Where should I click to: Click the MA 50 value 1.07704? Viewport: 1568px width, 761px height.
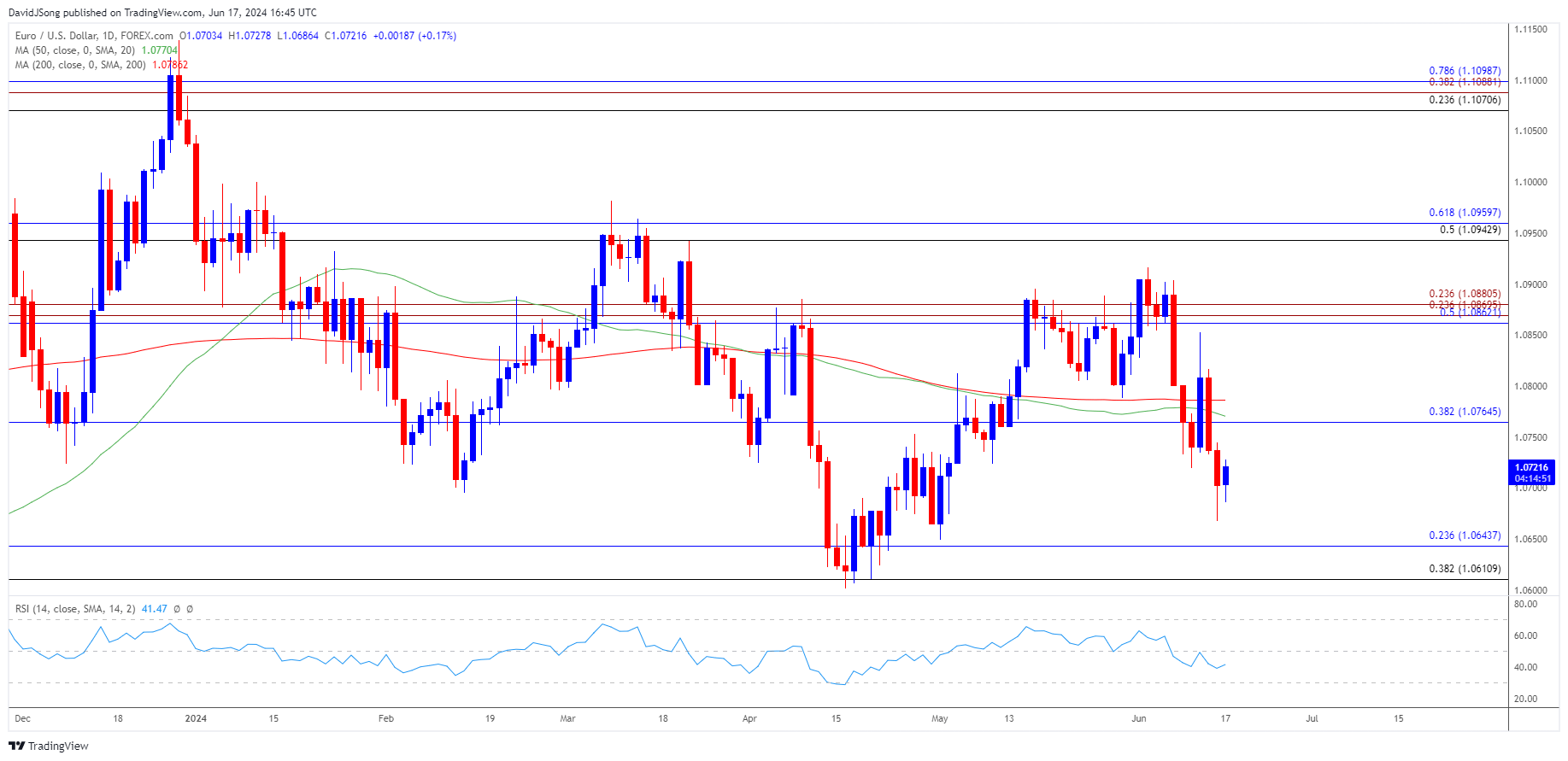pos(159,50)
